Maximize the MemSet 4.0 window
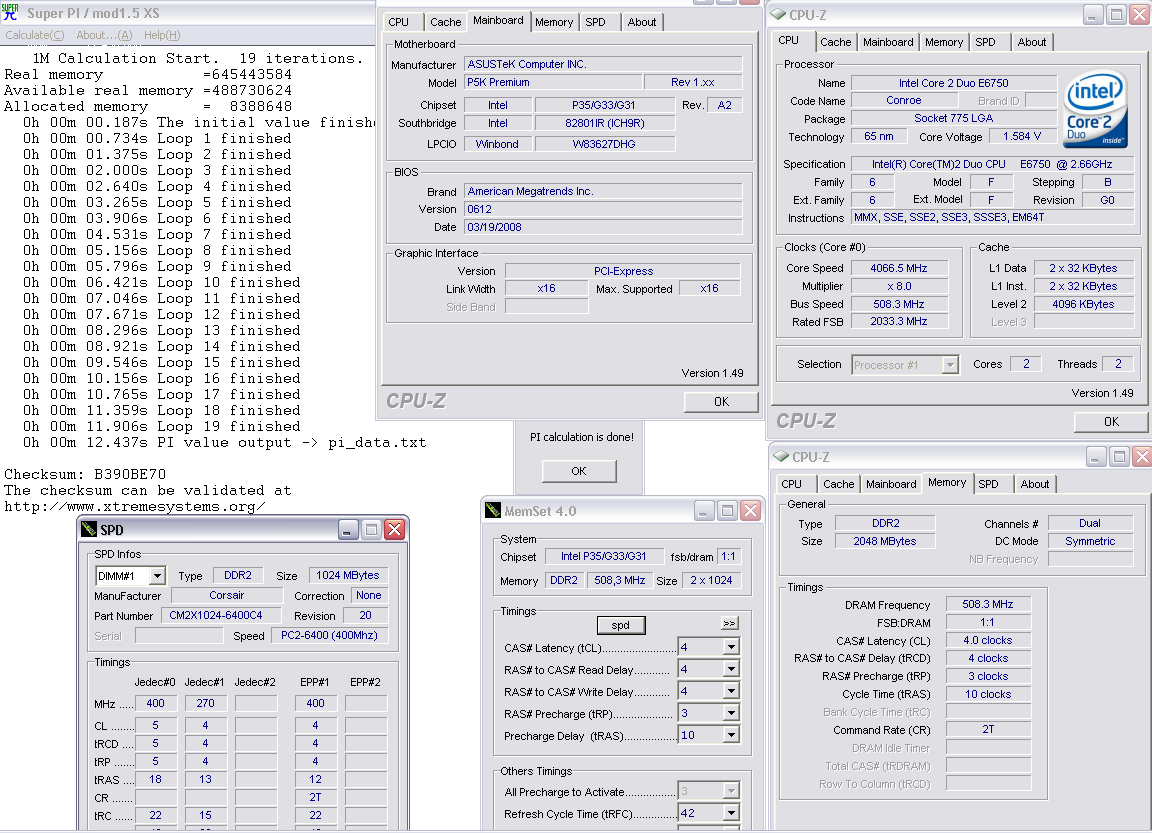 point(727,511)
